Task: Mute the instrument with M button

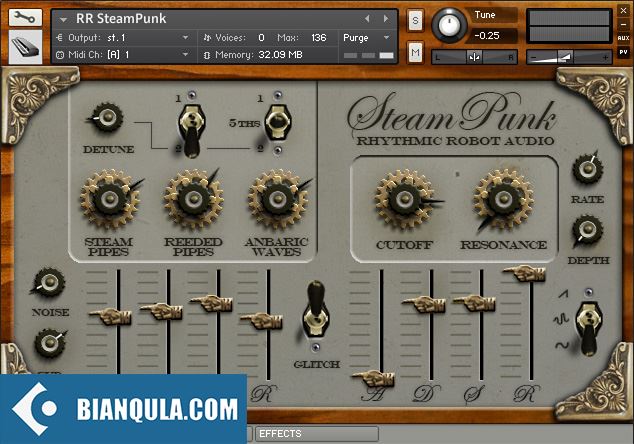Action: (x=415, y=52)
